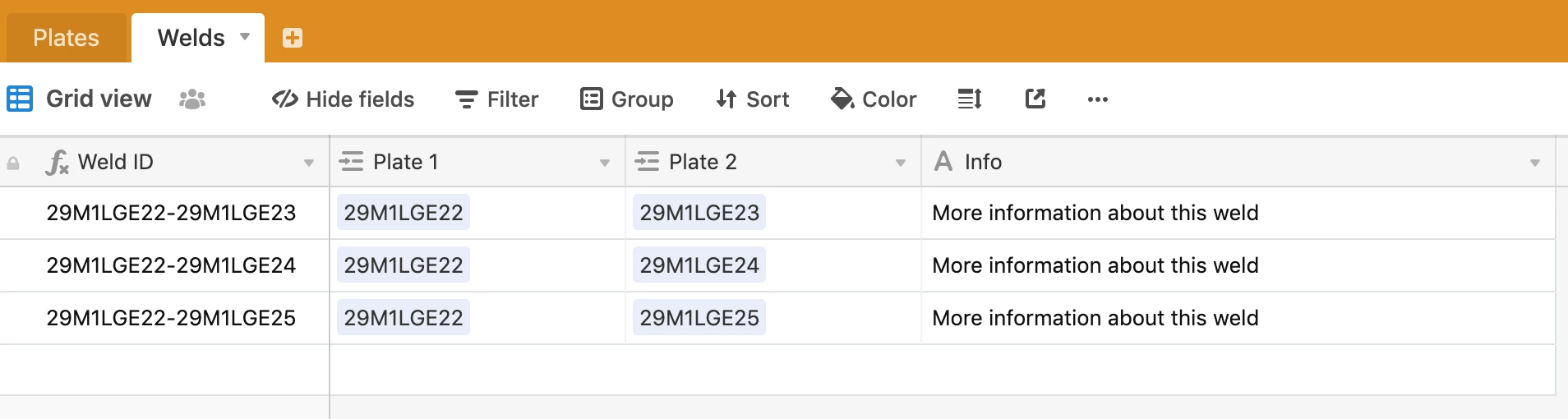Open the Welds tab dropdown arrow
Image resolution: width=1568 pixels, height=419 pixels.
click(x=245, y=37)
